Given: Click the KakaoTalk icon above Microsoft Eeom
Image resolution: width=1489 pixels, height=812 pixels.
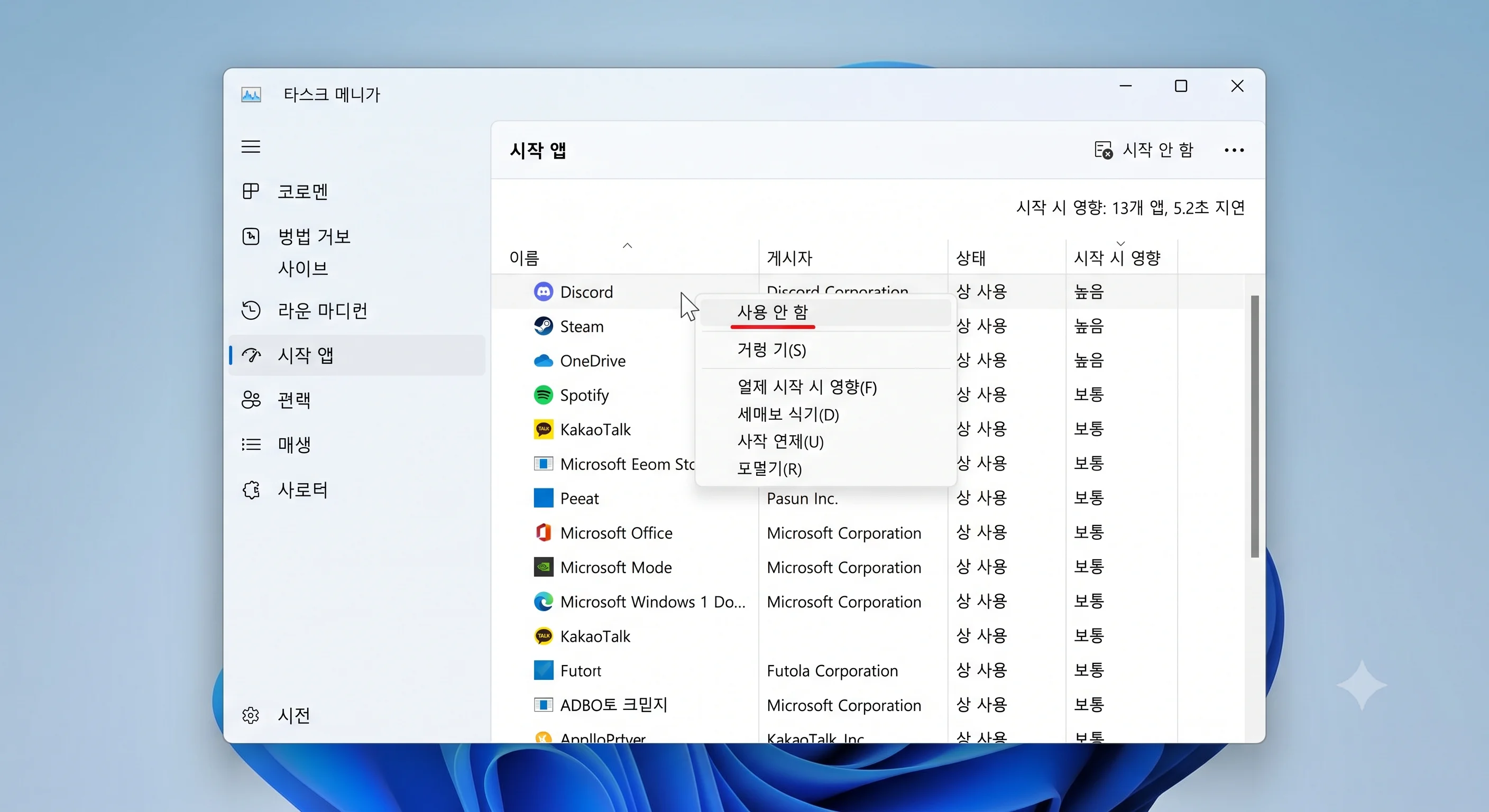Looking at the screenshot, I should coord(543,429).
